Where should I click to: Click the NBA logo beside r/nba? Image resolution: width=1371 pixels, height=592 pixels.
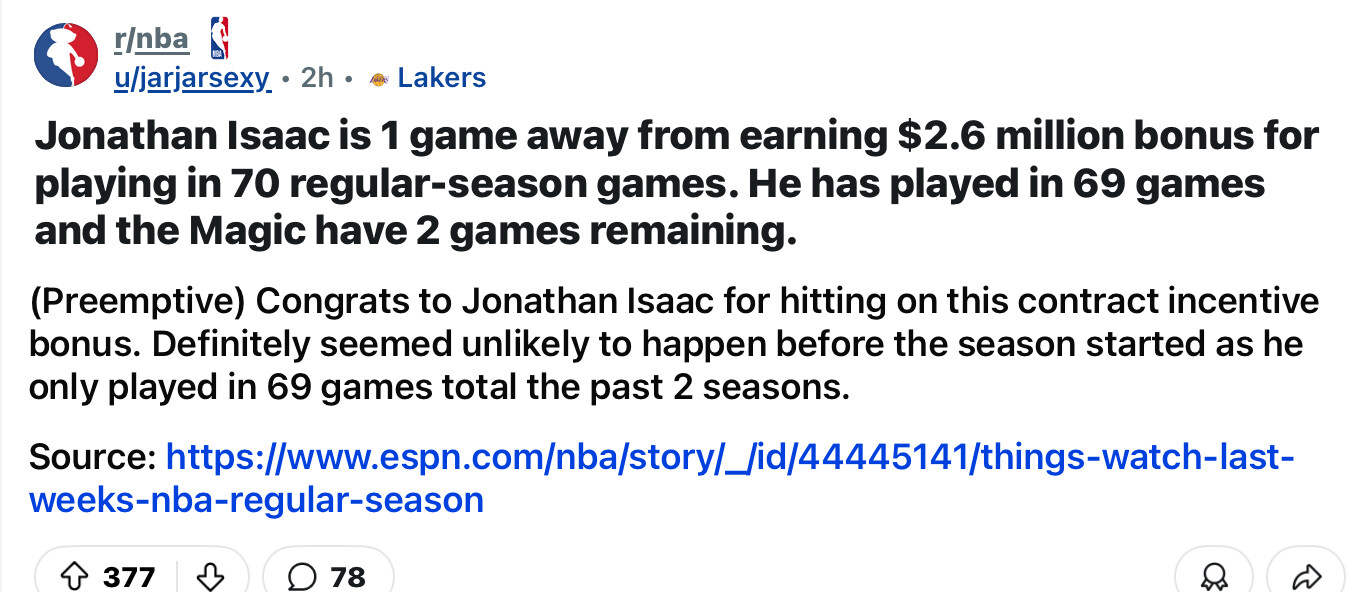(x=219, y=37)
